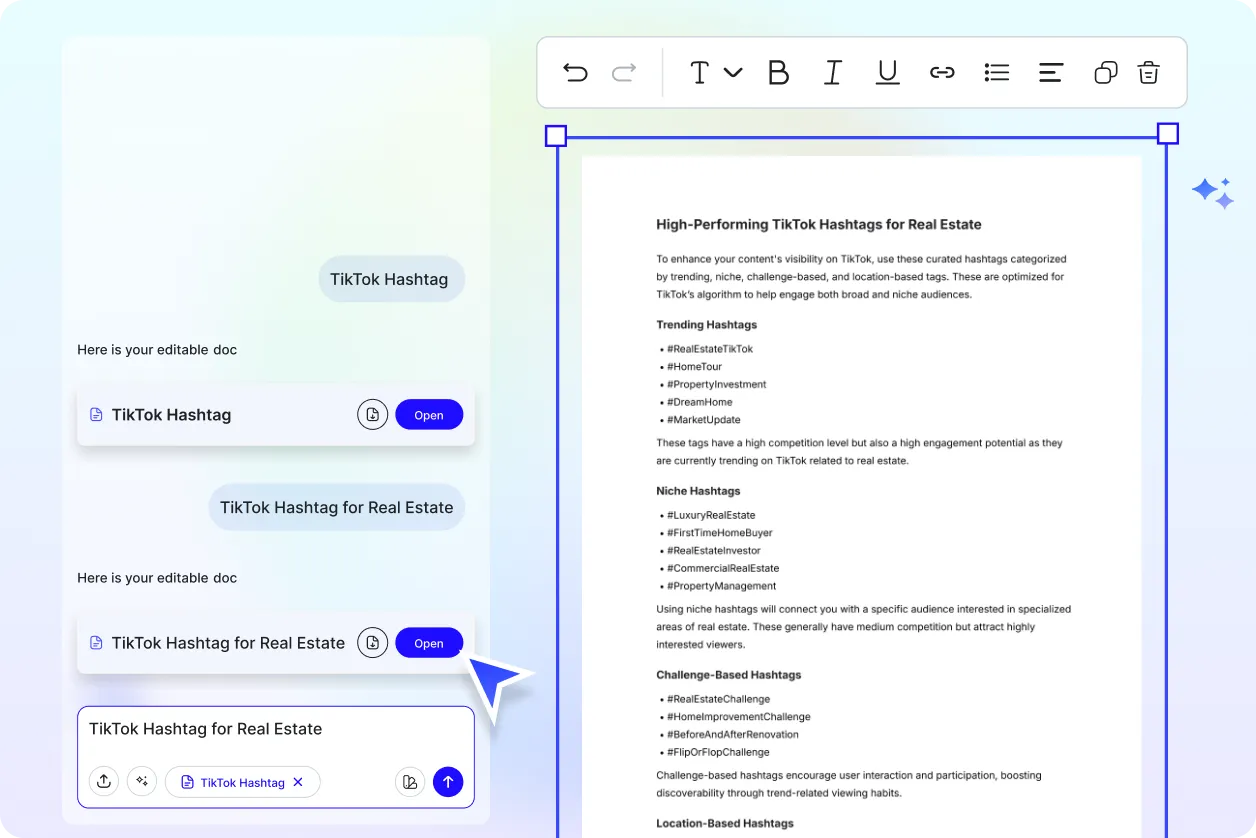Screen dimensions: 1256x838
Task: Download the TikTok Hashtag doc
Action: click(372, 415)
